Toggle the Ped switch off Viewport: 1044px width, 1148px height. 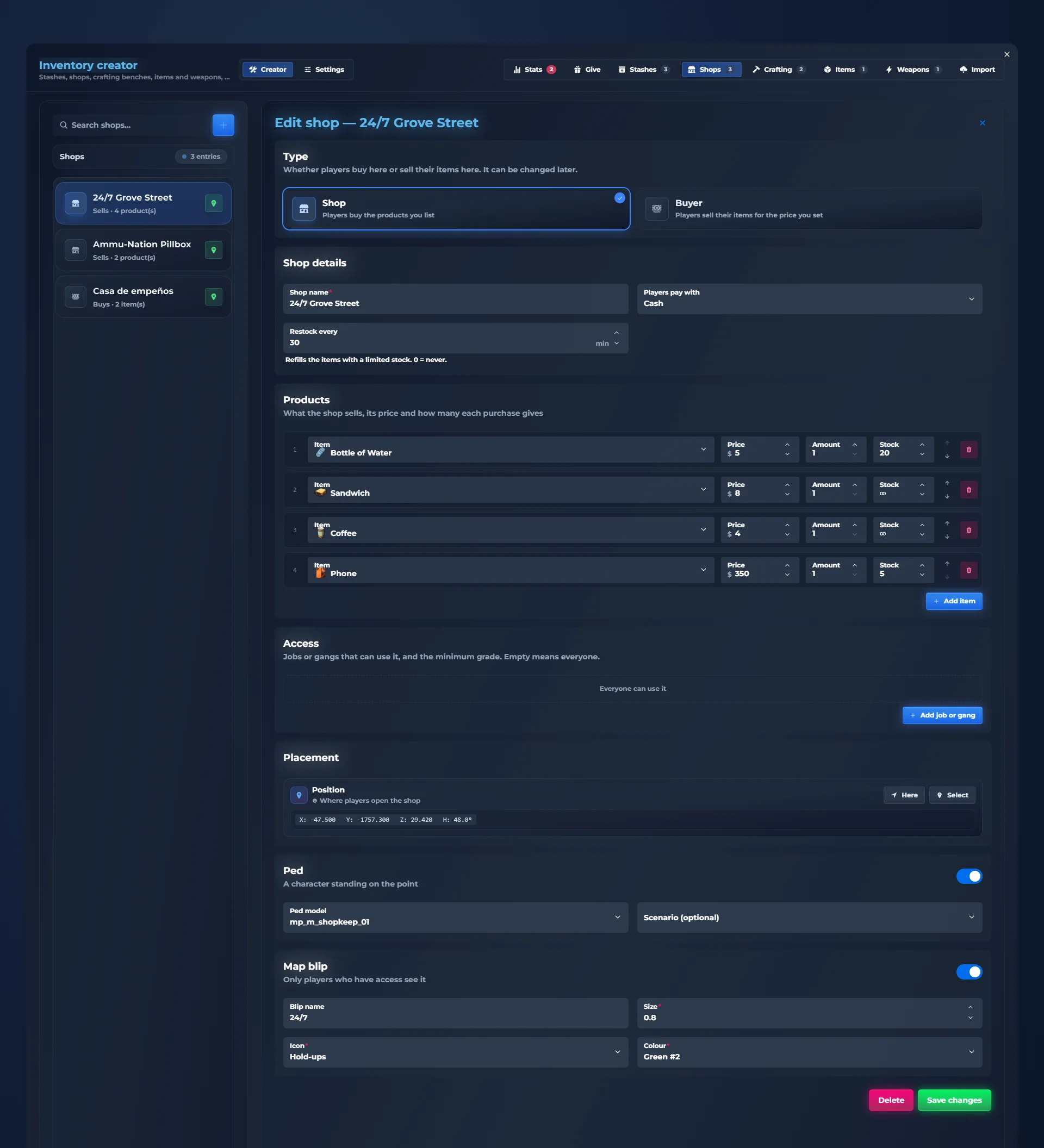969,876
